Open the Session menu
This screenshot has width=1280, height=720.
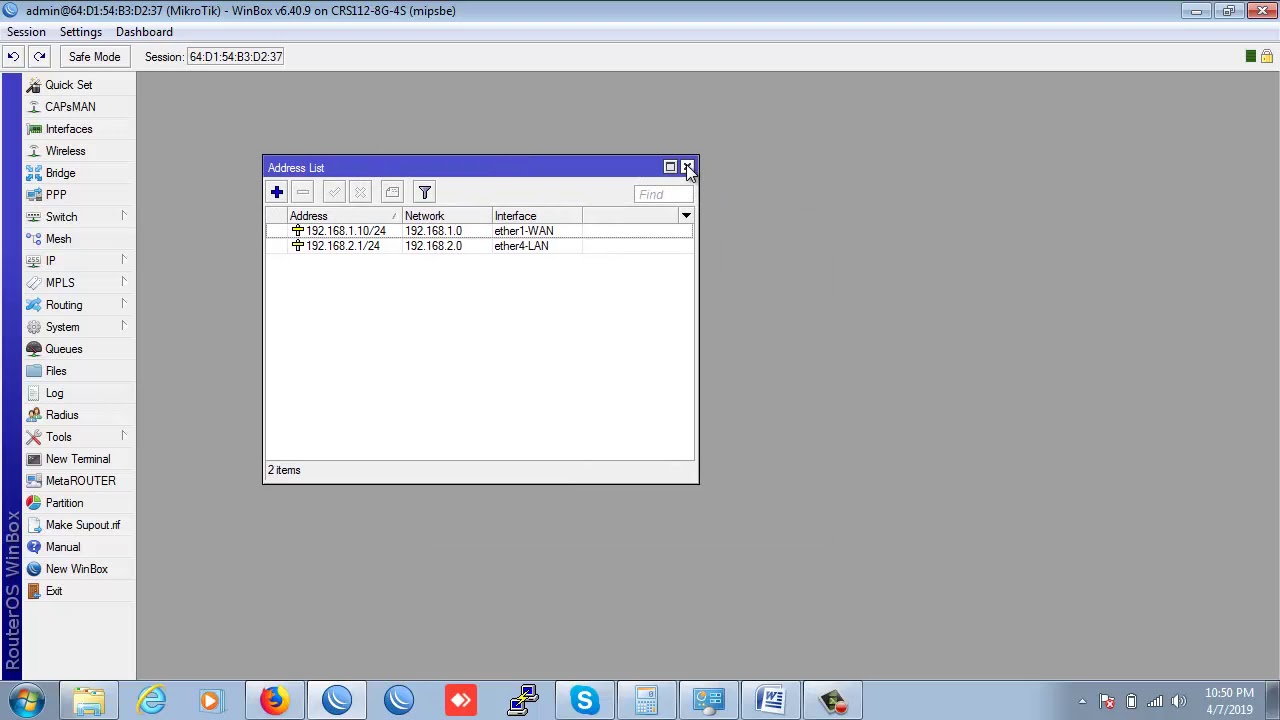26,32
